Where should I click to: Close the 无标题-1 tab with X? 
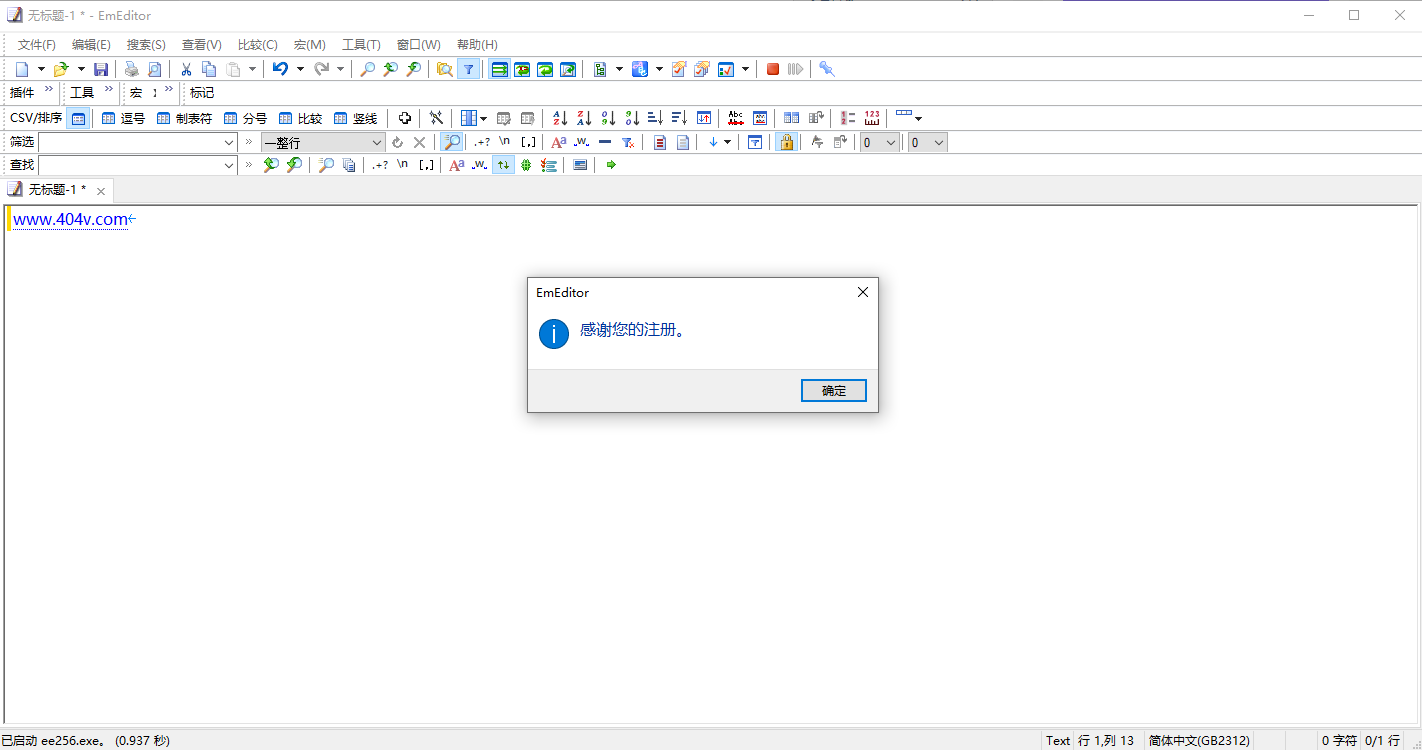pos(101,191)
